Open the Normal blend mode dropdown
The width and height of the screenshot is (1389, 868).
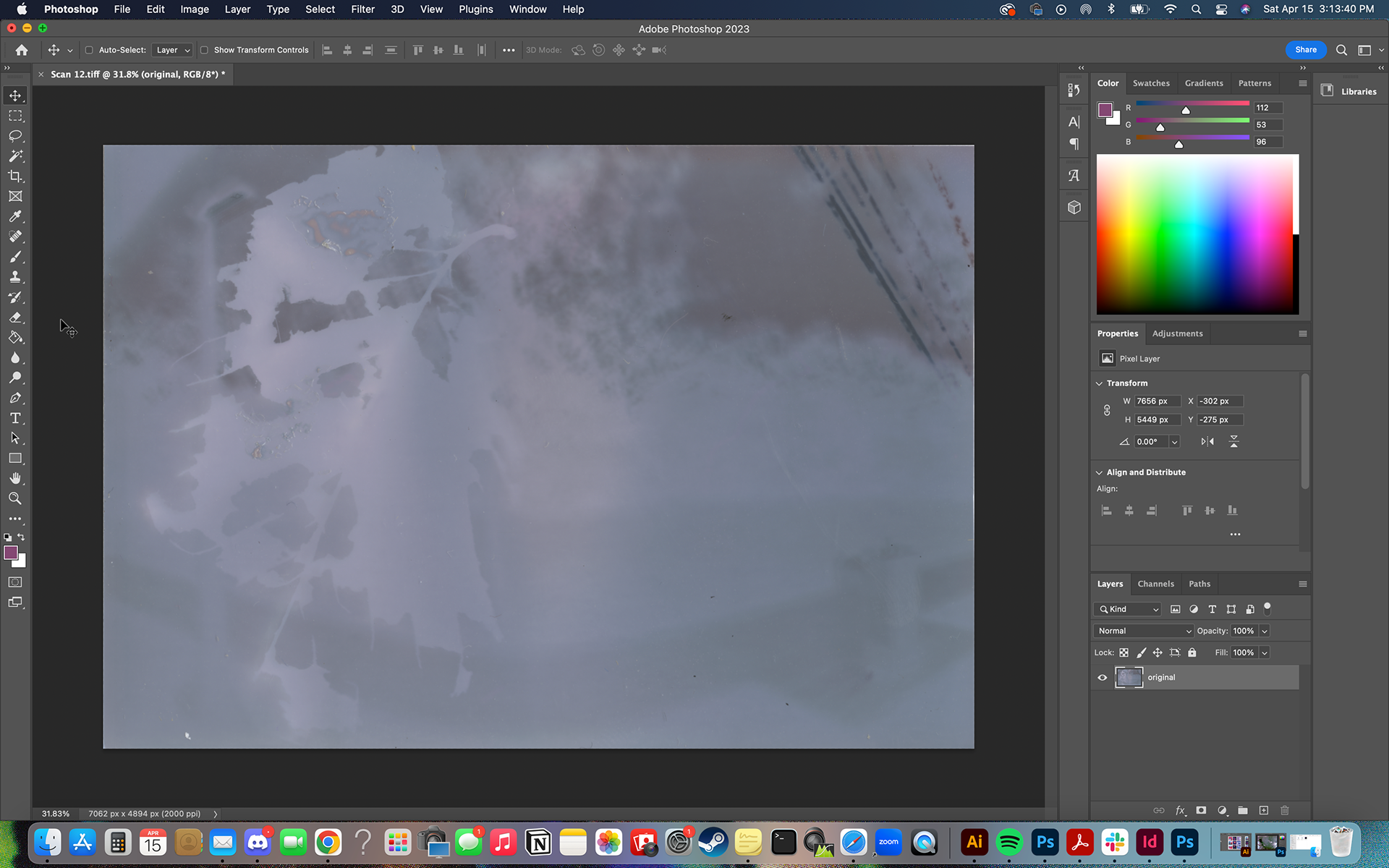[x=1143, y=631]
